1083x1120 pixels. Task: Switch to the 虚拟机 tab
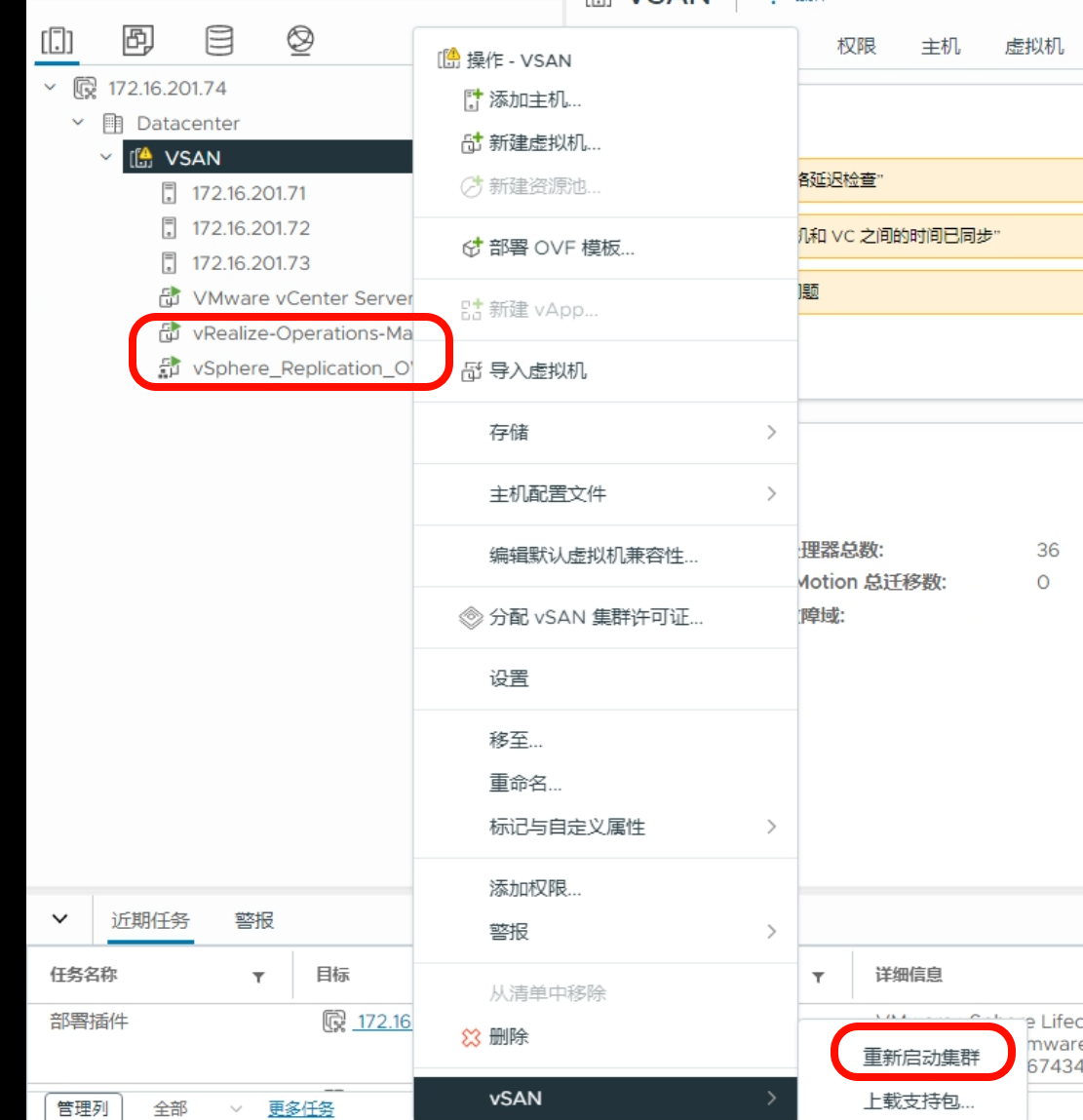tap(1033, 47)
